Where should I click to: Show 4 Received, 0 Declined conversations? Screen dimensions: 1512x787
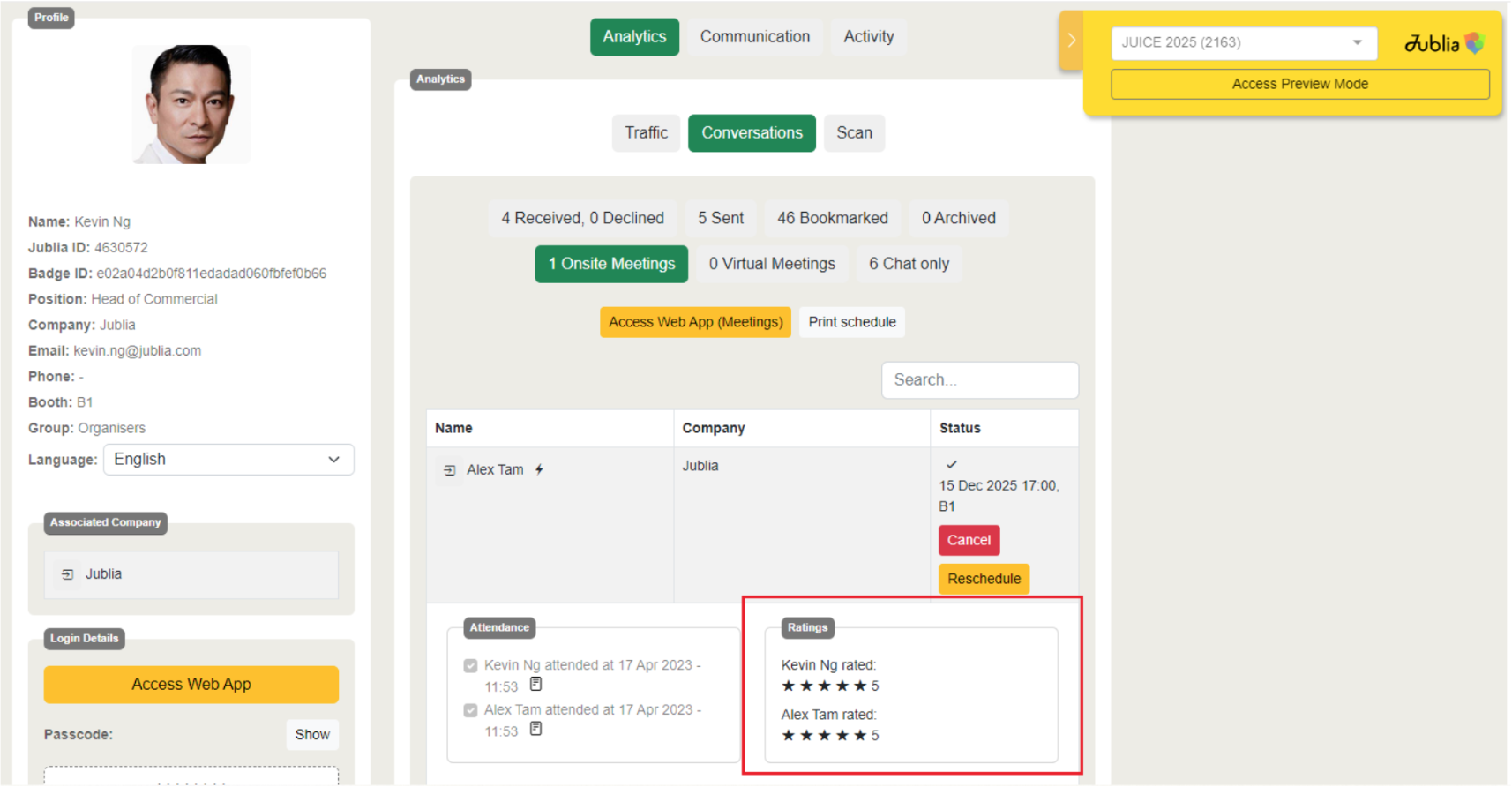583,218
